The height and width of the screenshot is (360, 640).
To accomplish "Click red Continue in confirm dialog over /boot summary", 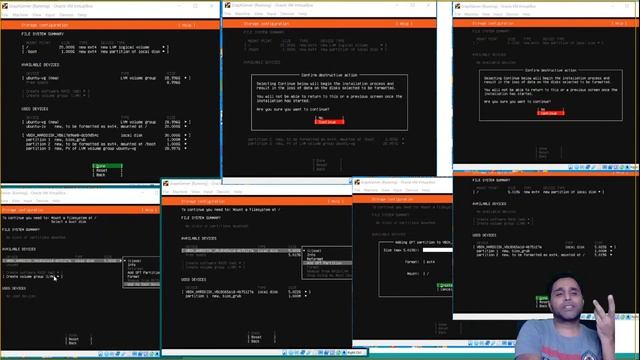I will click(329, 122).
